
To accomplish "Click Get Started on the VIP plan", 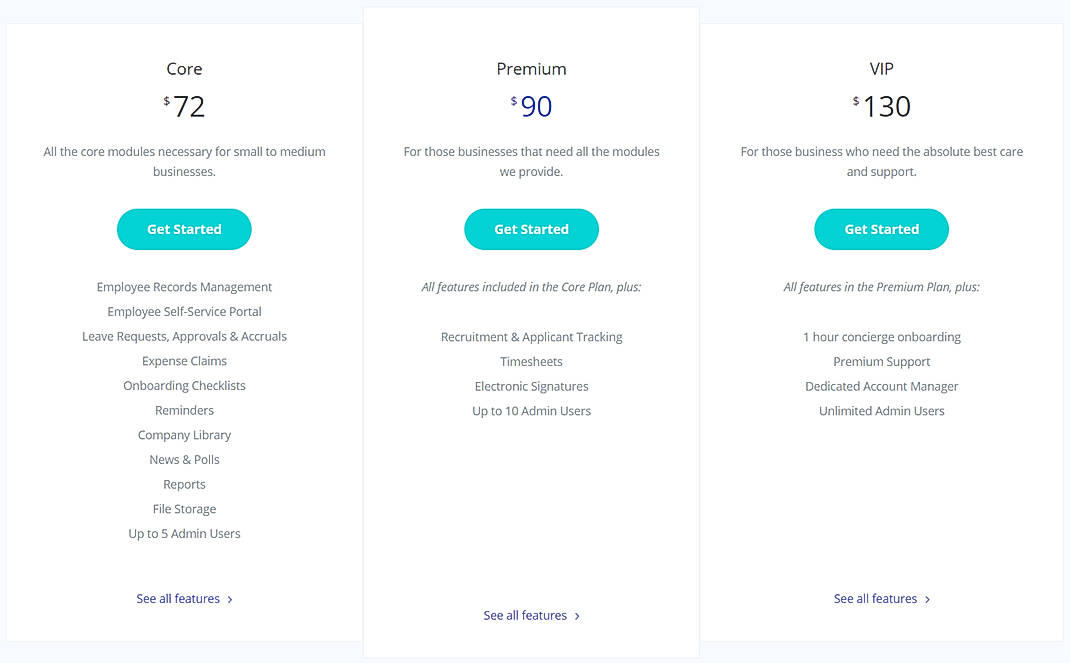I will [x=881, y=229].
